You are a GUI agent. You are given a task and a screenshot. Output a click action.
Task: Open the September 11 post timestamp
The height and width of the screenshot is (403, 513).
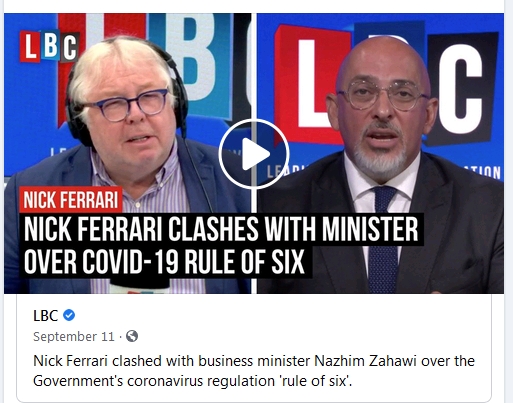click(x=74, y=336)
